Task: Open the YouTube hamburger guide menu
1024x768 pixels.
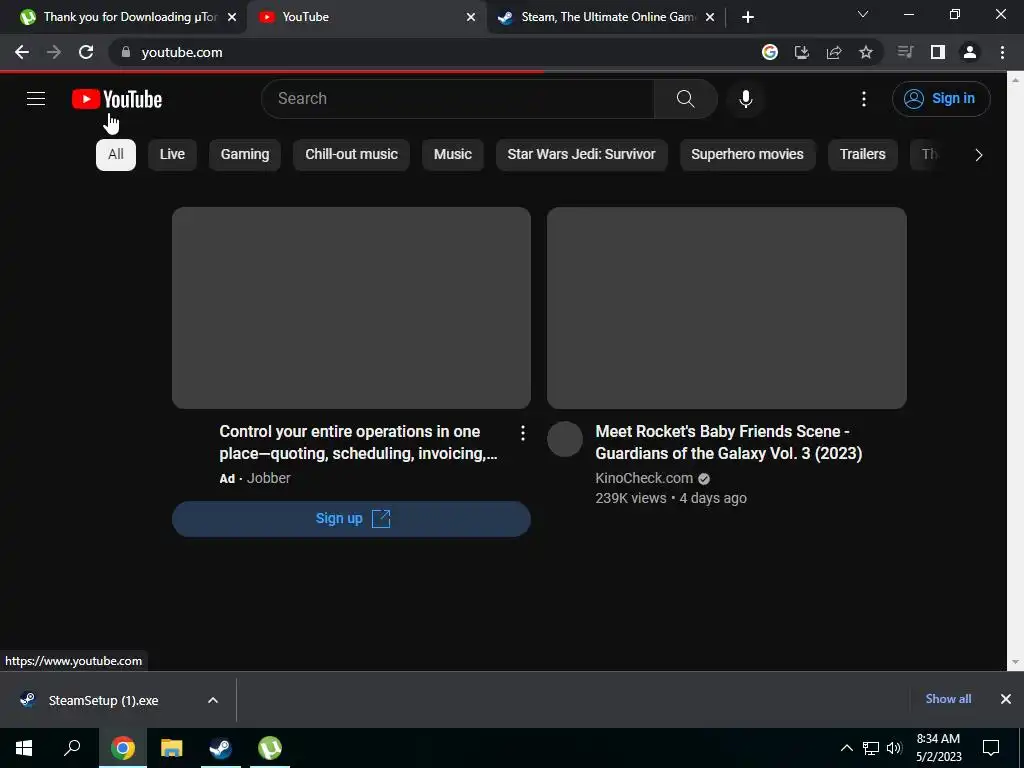Action: click(x=36, y=99)
